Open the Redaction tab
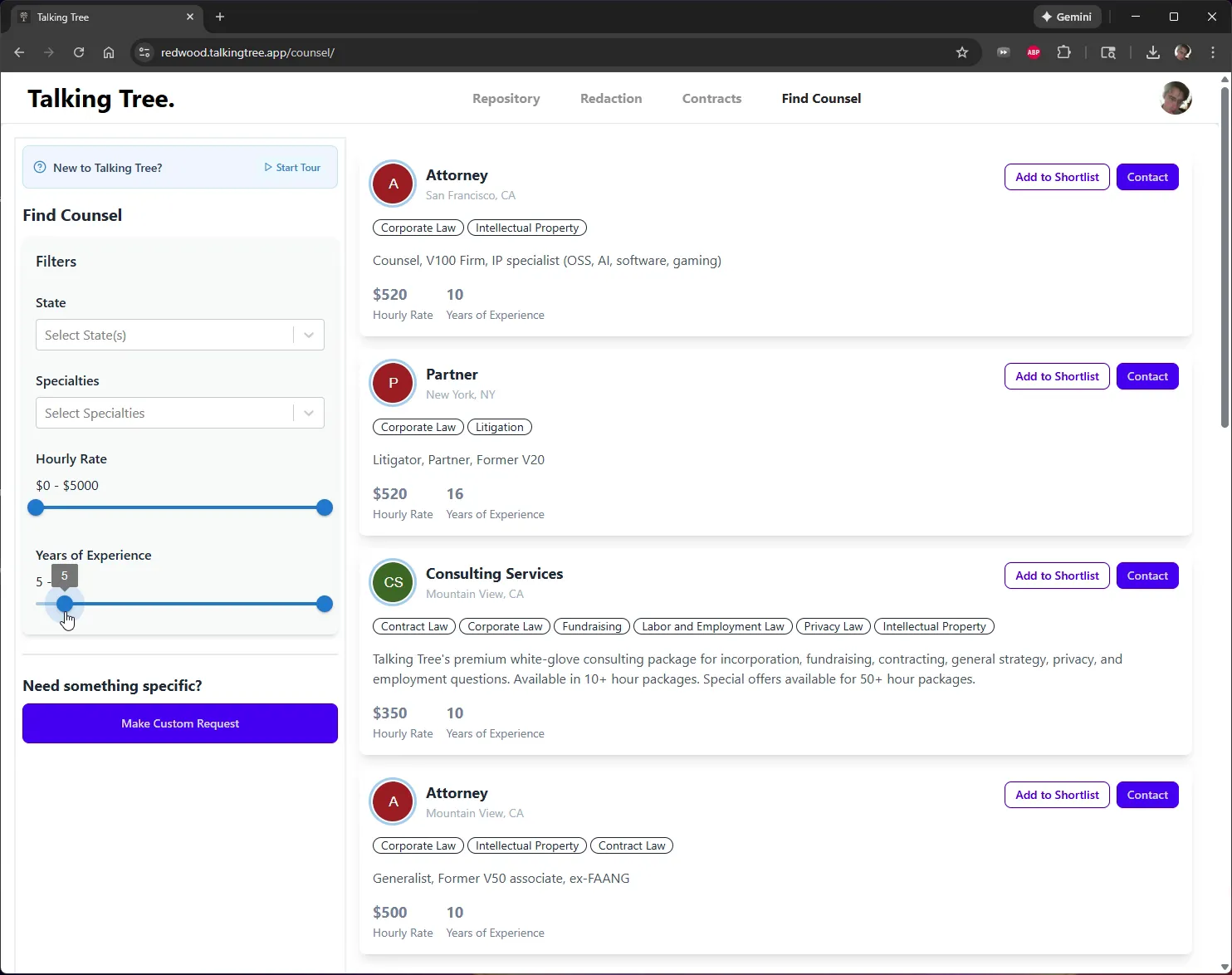The width and height of the screenshot is (1232, 975). tap(611, 98)
